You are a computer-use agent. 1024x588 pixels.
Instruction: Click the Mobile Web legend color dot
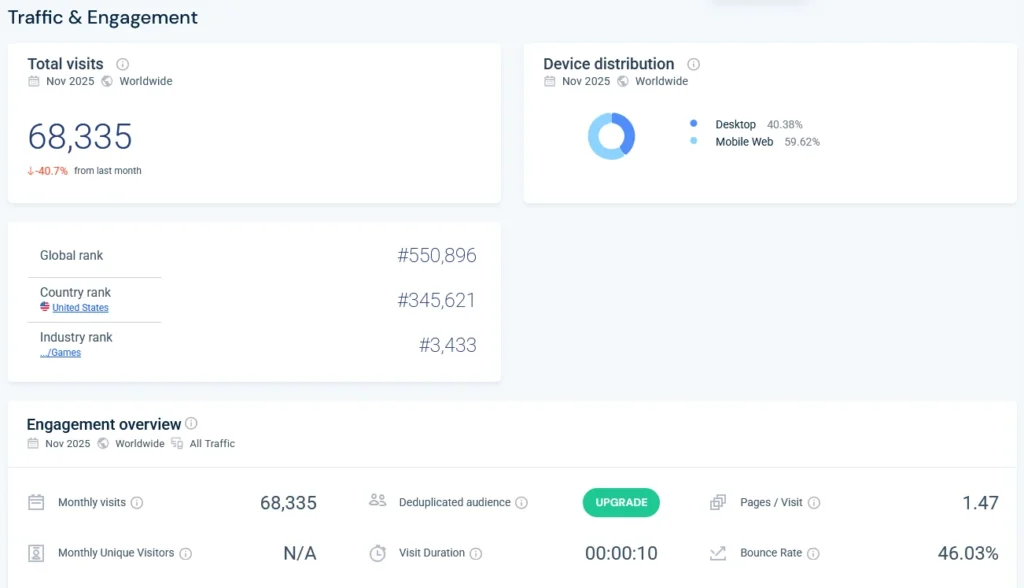693,142
